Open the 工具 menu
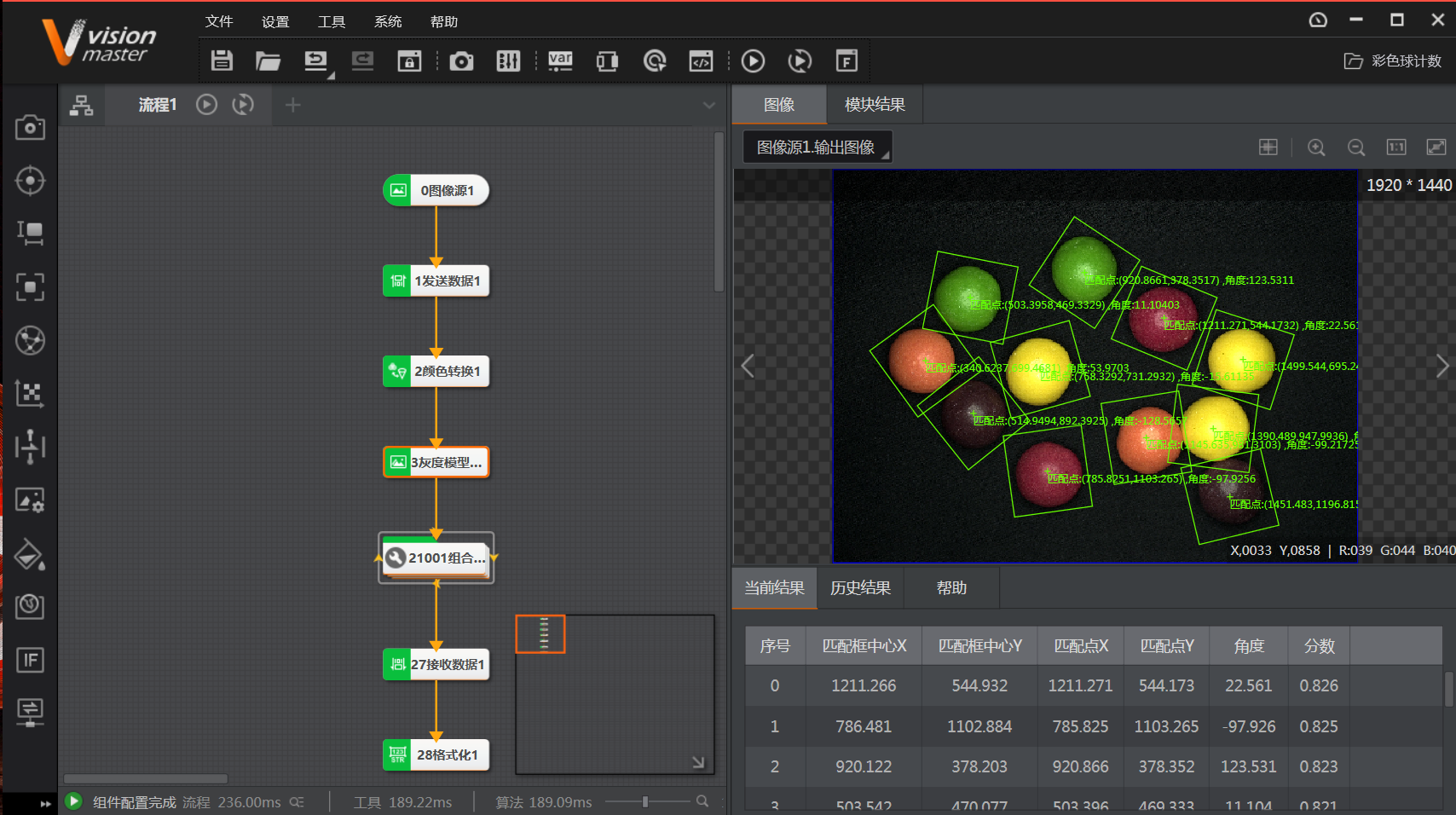 331,21
